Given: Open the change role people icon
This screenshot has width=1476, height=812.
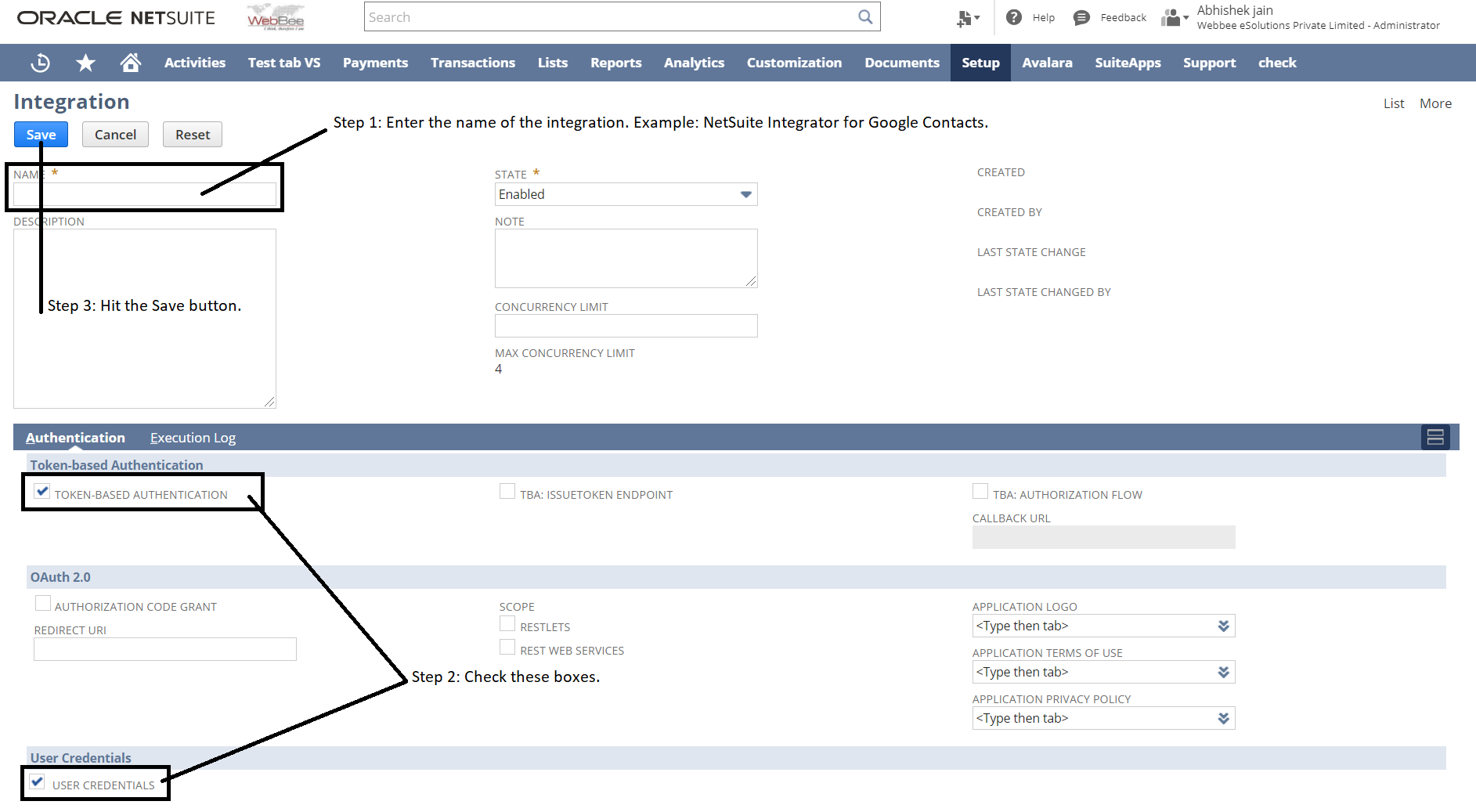Looking at the screenshot, I should (x=1175, y=17).
